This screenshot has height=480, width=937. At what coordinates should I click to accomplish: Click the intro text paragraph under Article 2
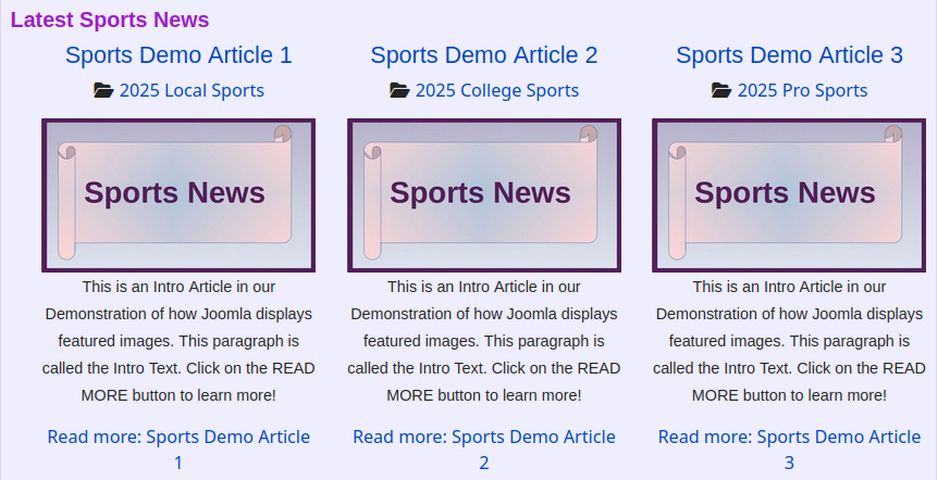tap(484, 341)
